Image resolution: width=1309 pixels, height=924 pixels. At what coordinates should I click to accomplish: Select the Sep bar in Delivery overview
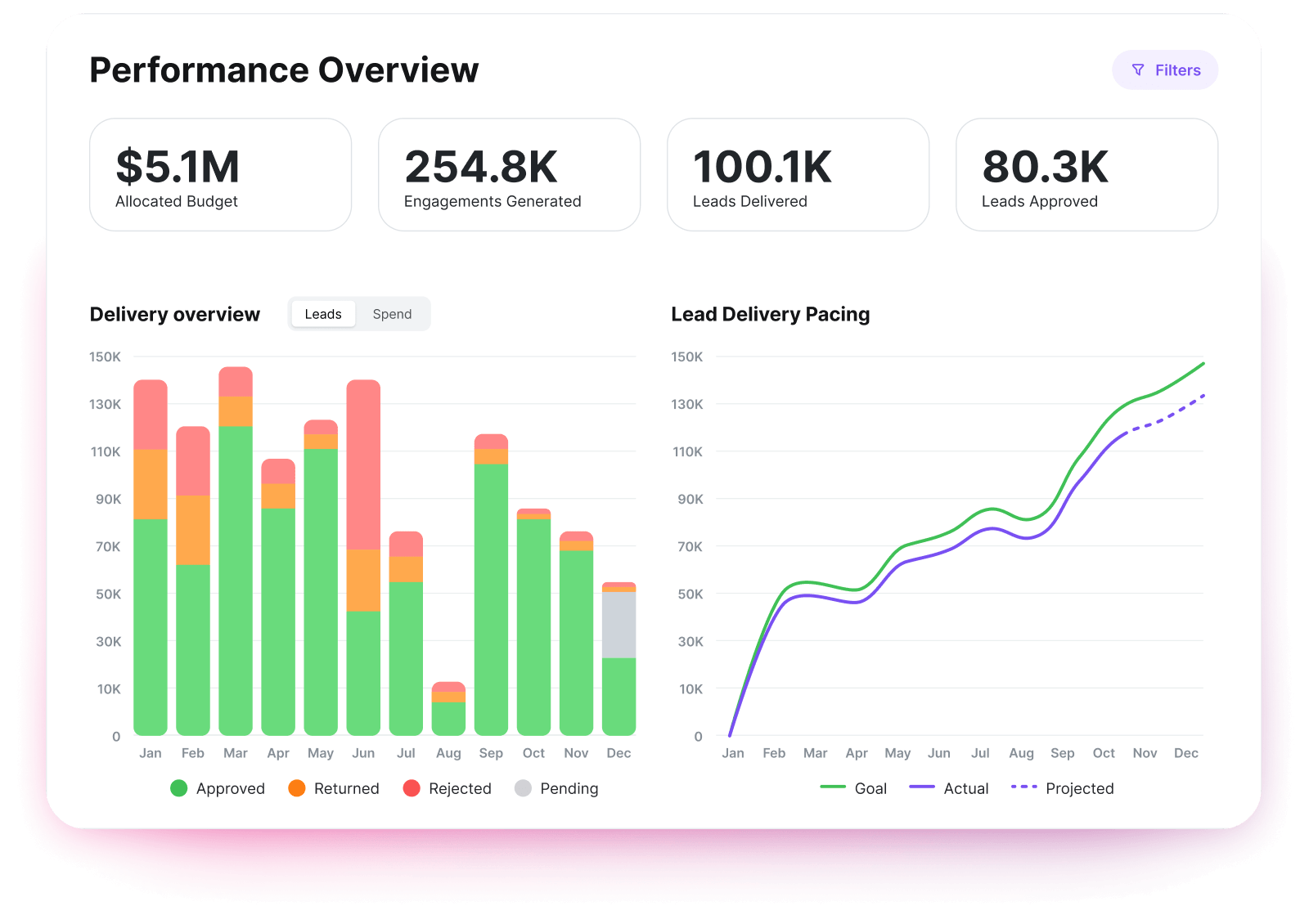point(491,585)
